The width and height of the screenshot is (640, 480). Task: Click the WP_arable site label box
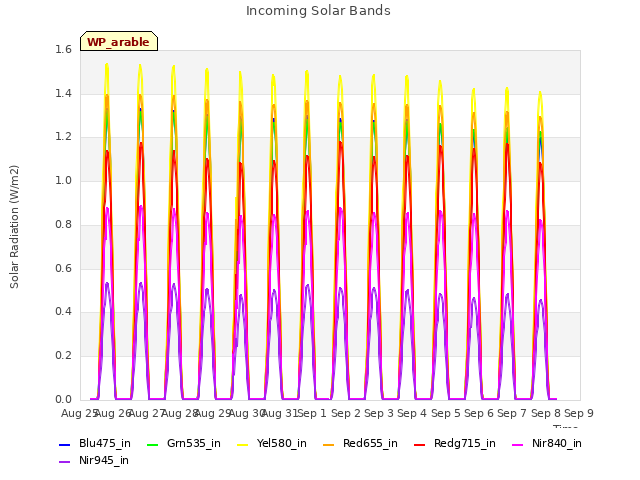pyautogui.click(x=119, y=41)
